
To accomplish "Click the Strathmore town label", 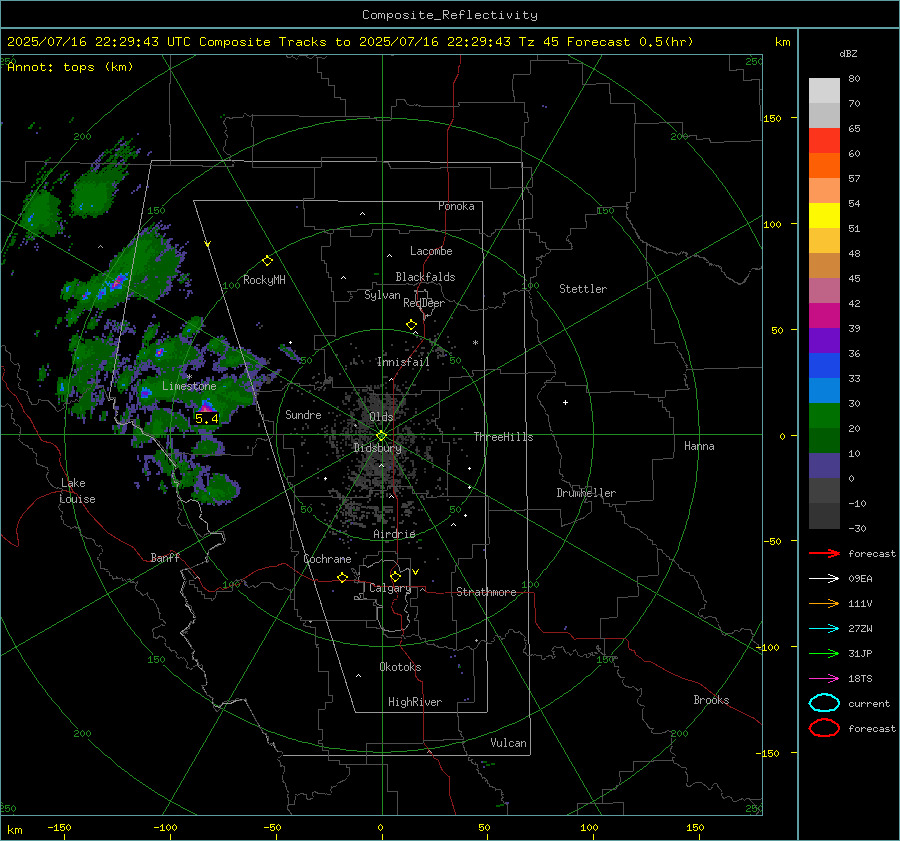I will coord(486,592).
